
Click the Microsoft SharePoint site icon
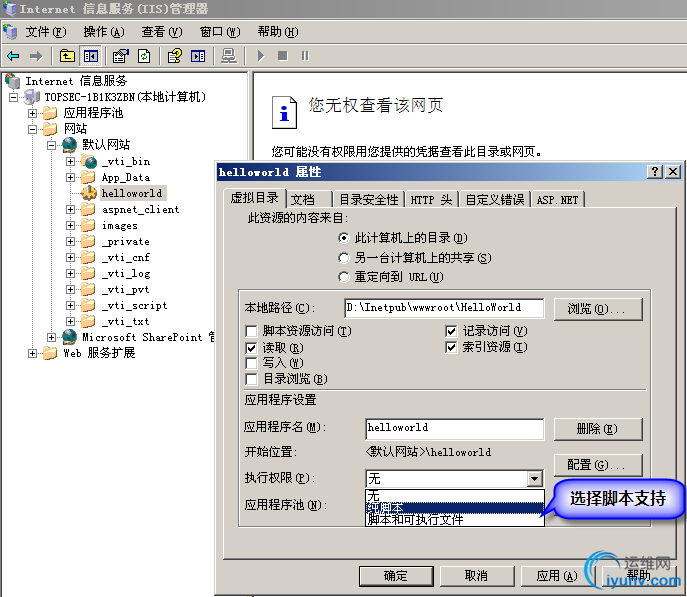(70, 337)
